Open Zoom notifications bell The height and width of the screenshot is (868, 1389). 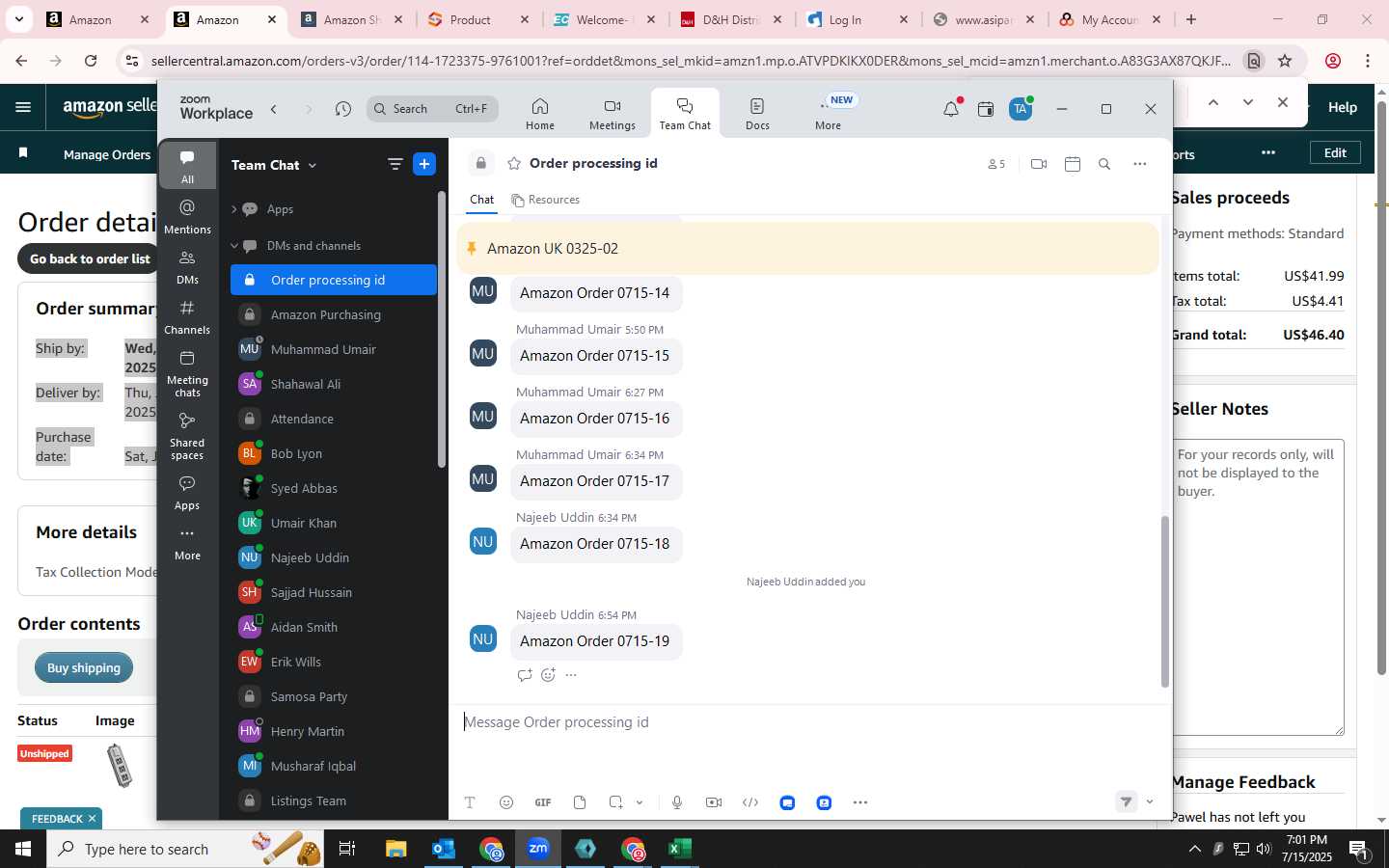pyautogui.click(x=951, y=109)
